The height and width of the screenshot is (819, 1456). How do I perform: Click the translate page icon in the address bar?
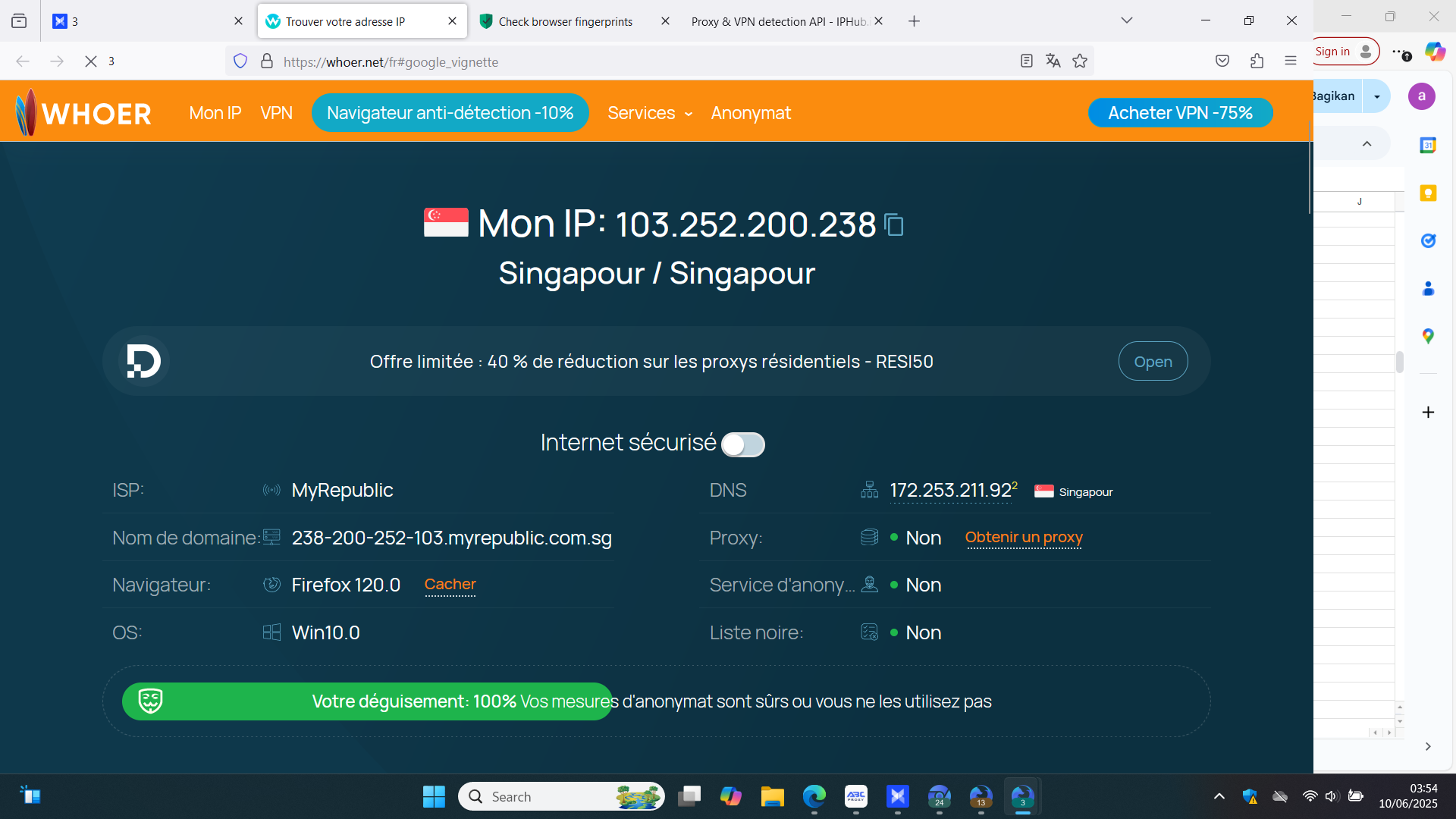pos(1053,61)
